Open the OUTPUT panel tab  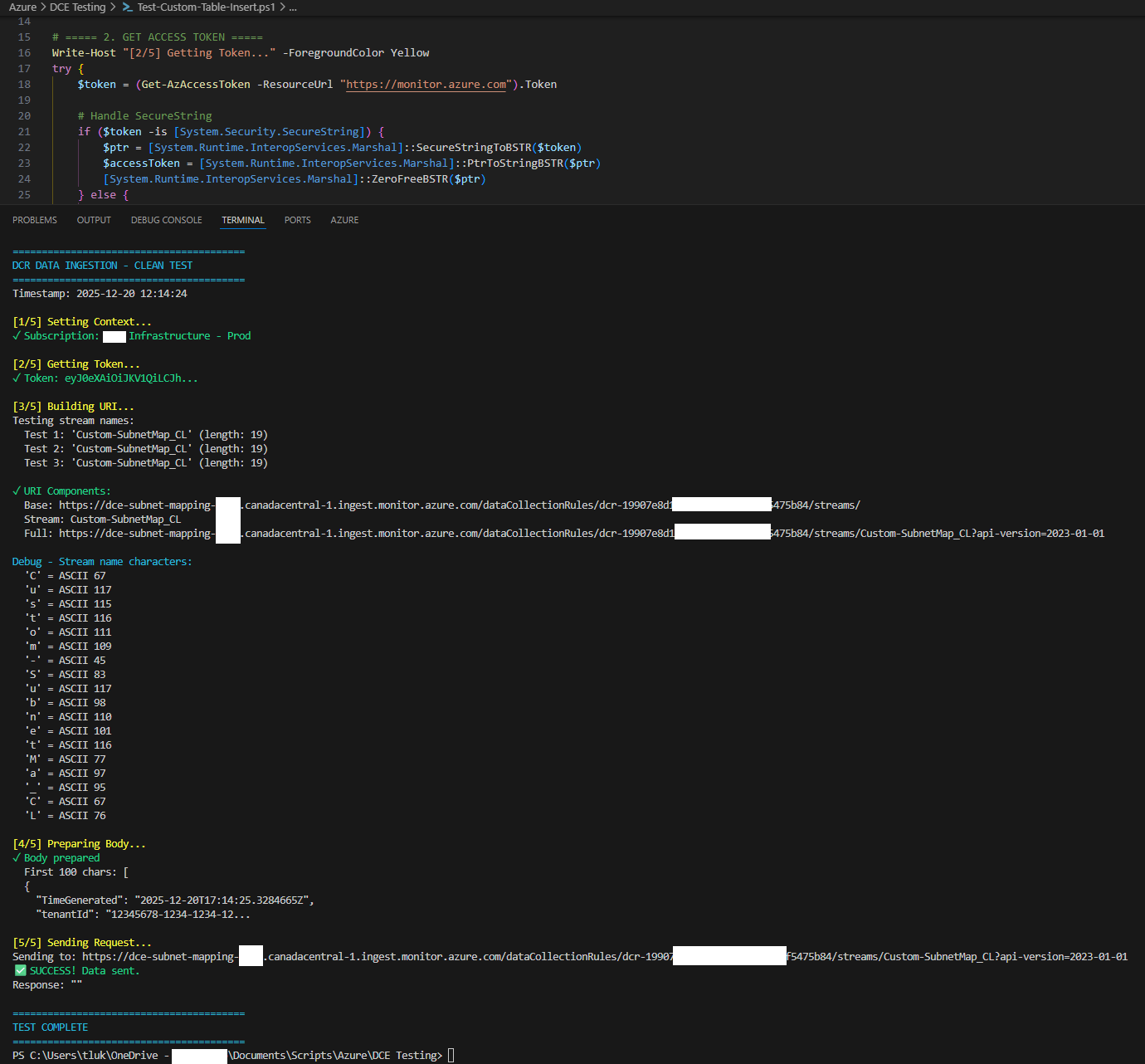click(x=94, y=220)
